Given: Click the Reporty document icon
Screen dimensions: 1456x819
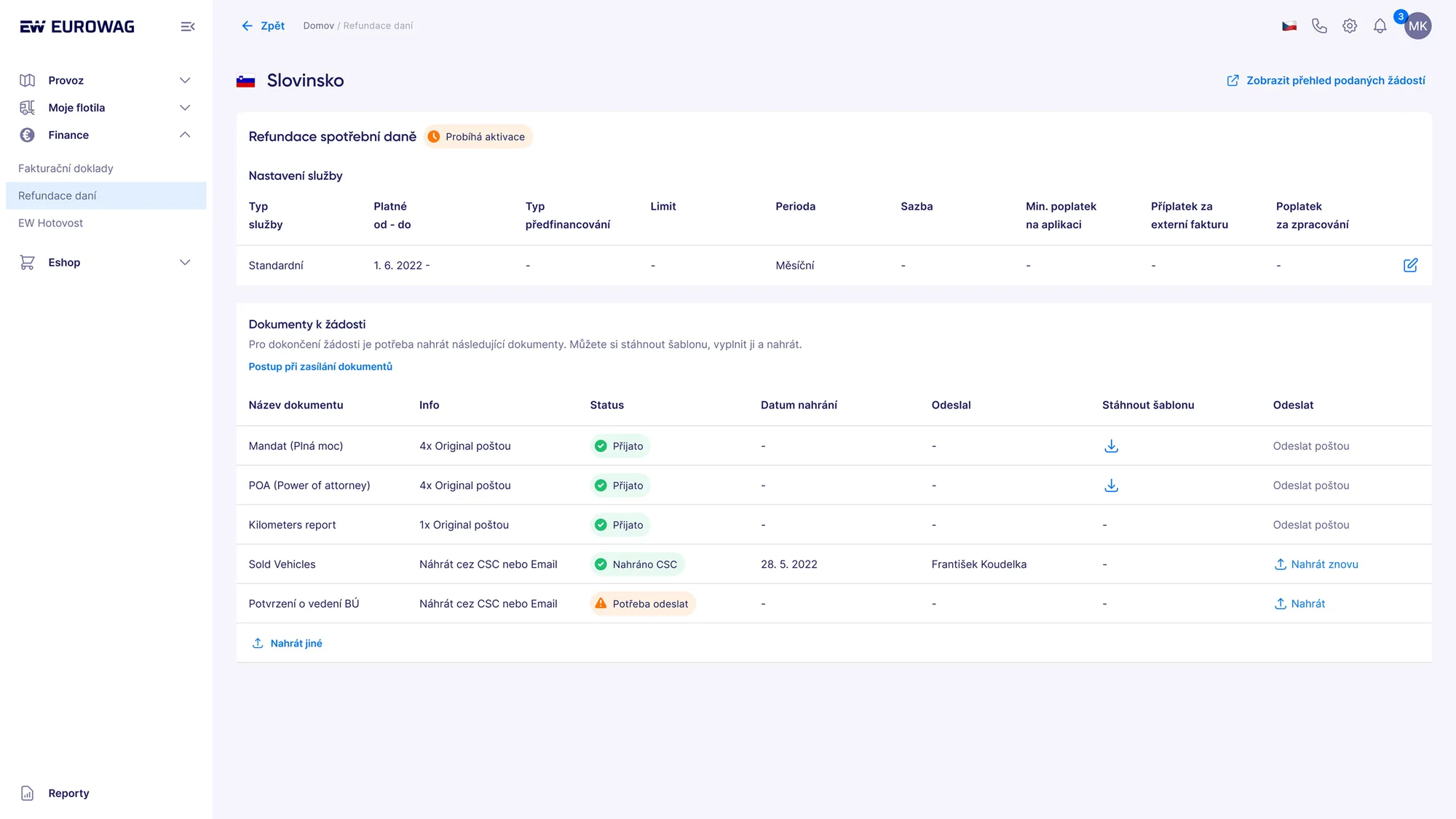Looking at the screenshot, I should 28,794.
